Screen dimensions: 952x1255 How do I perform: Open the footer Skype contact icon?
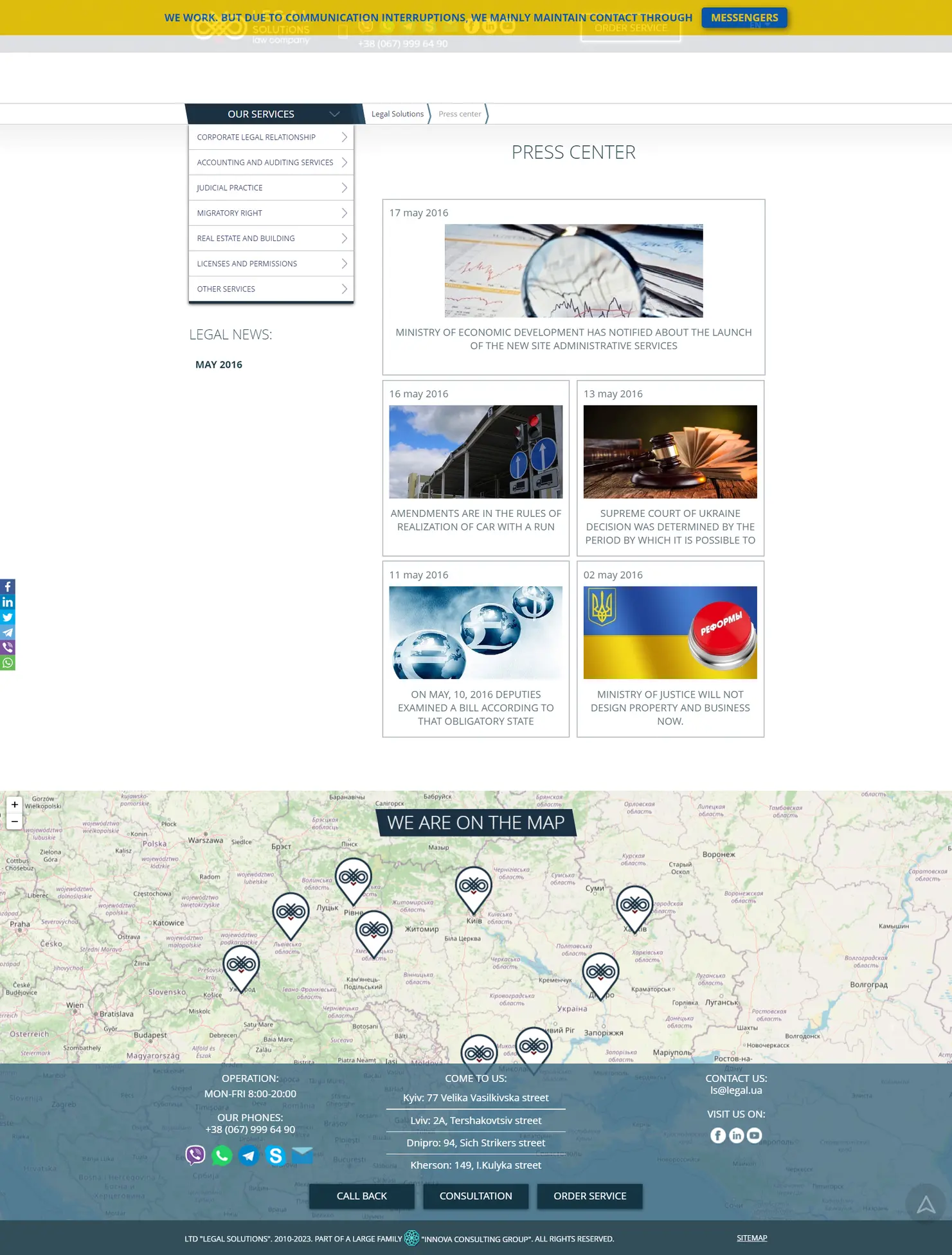(x=275, y=1155)
